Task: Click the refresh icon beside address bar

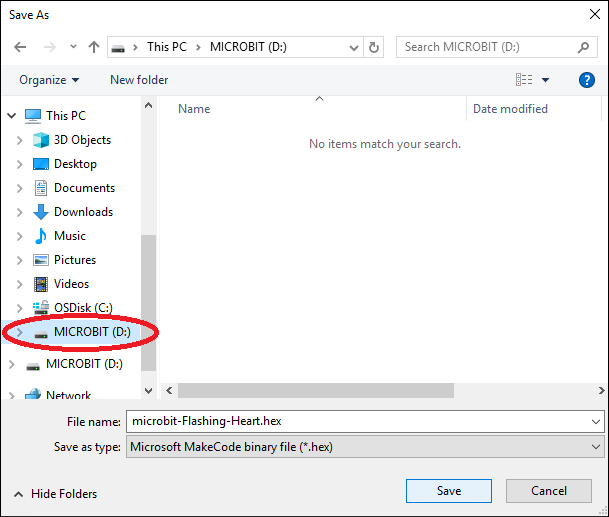Action: tap(375, 47)
